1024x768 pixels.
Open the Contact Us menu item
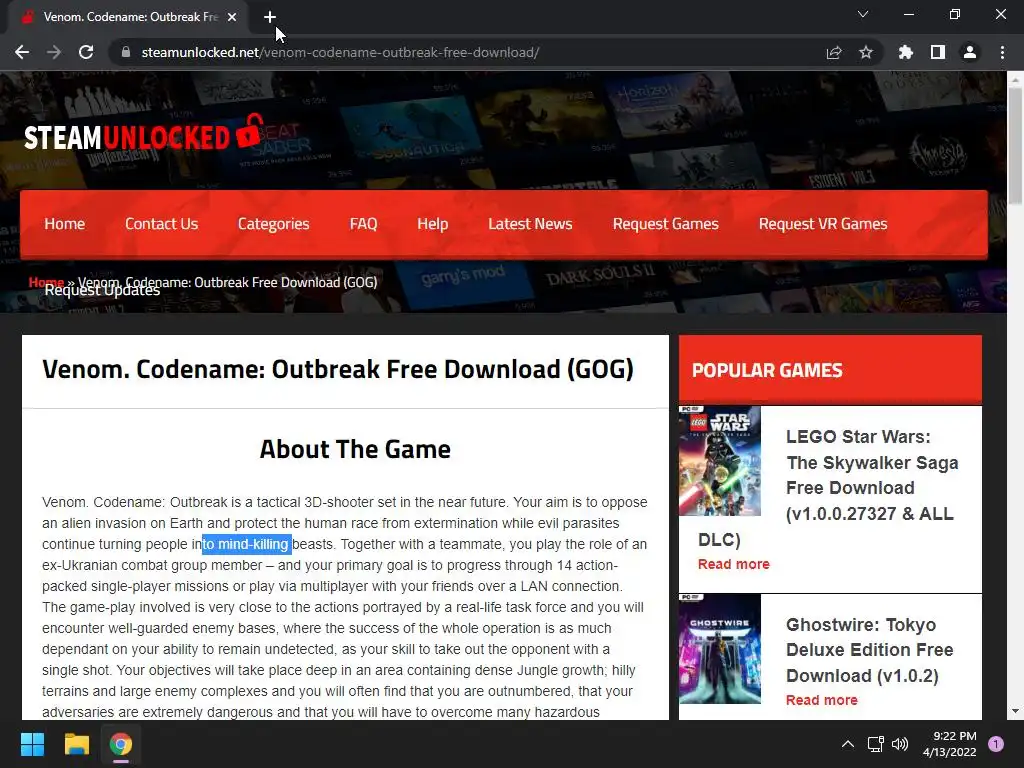[x=161, y=224]
